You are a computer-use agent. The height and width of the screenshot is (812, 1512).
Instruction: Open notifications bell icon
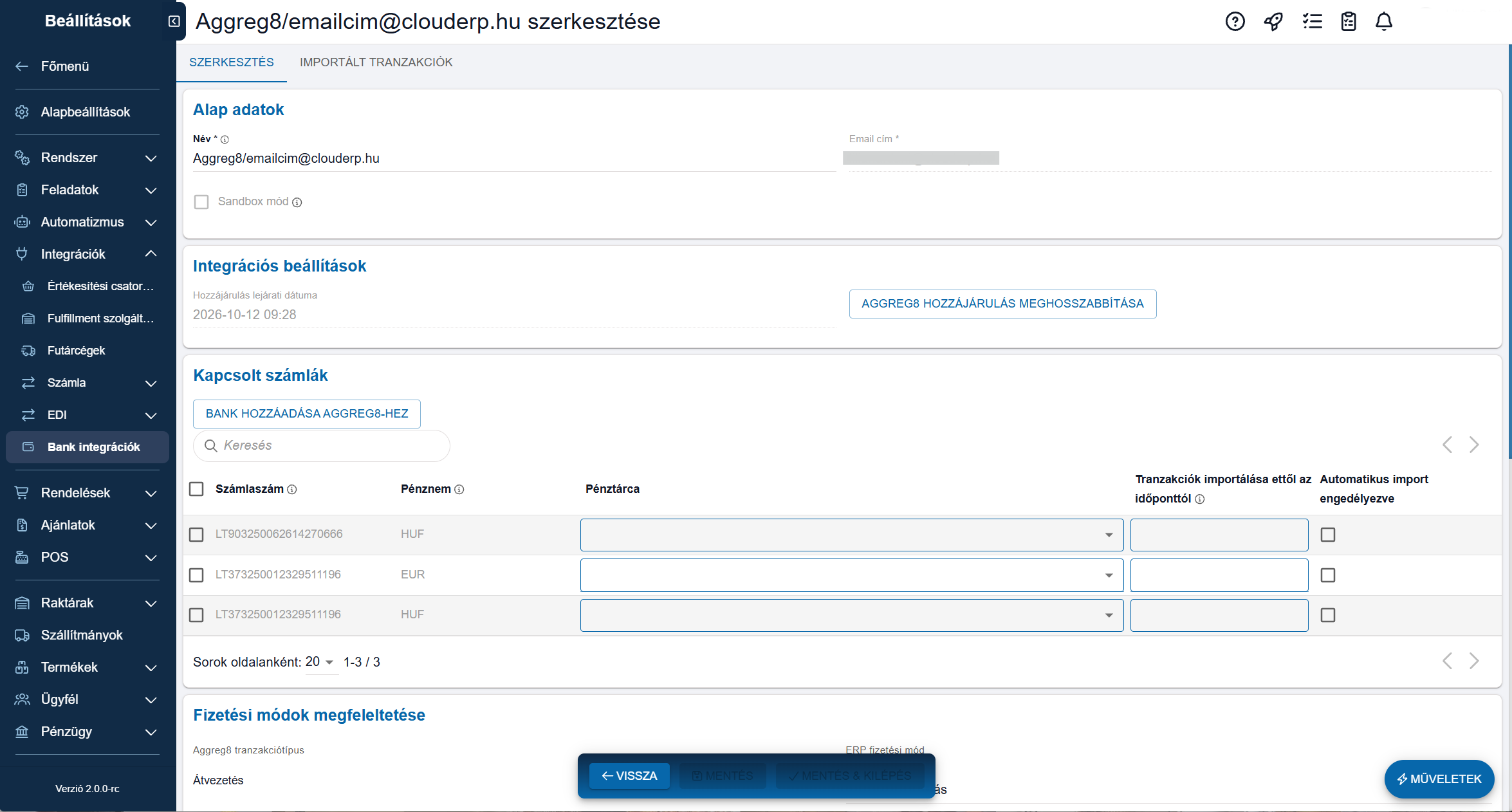pos(1384,21)
